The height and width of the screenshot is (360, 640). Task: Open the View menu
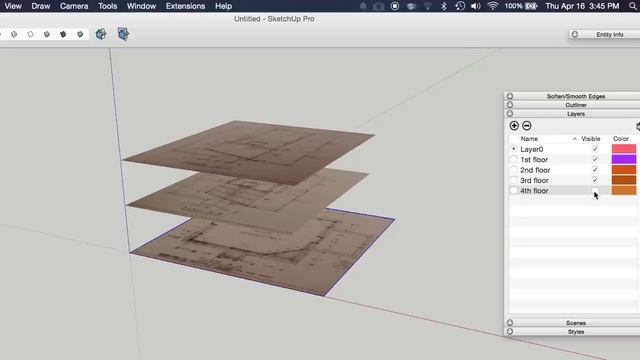coord(13,6)
